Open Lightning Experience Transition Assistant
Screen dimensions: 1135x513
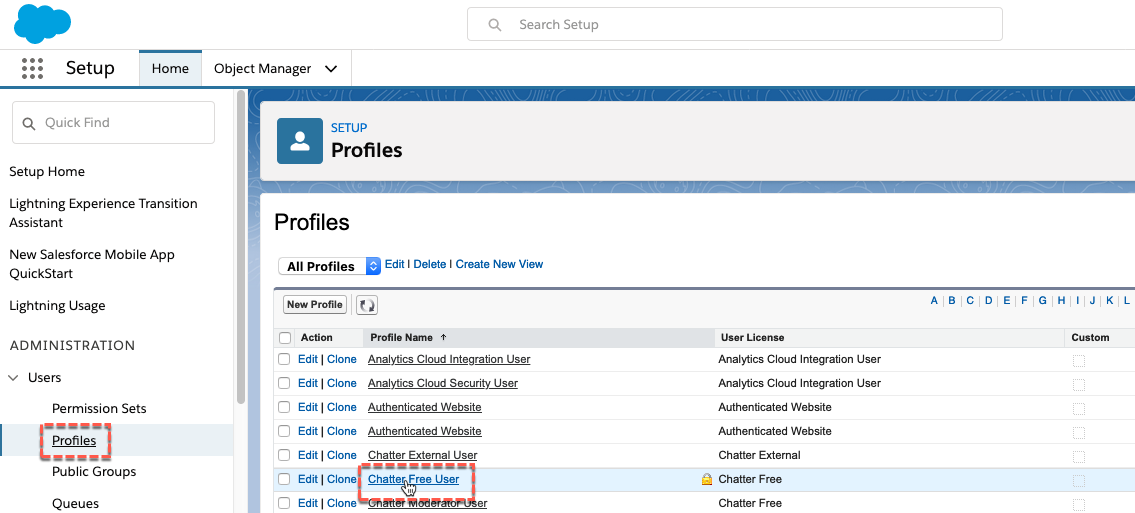pyautogui.click(x=103, y=213)
